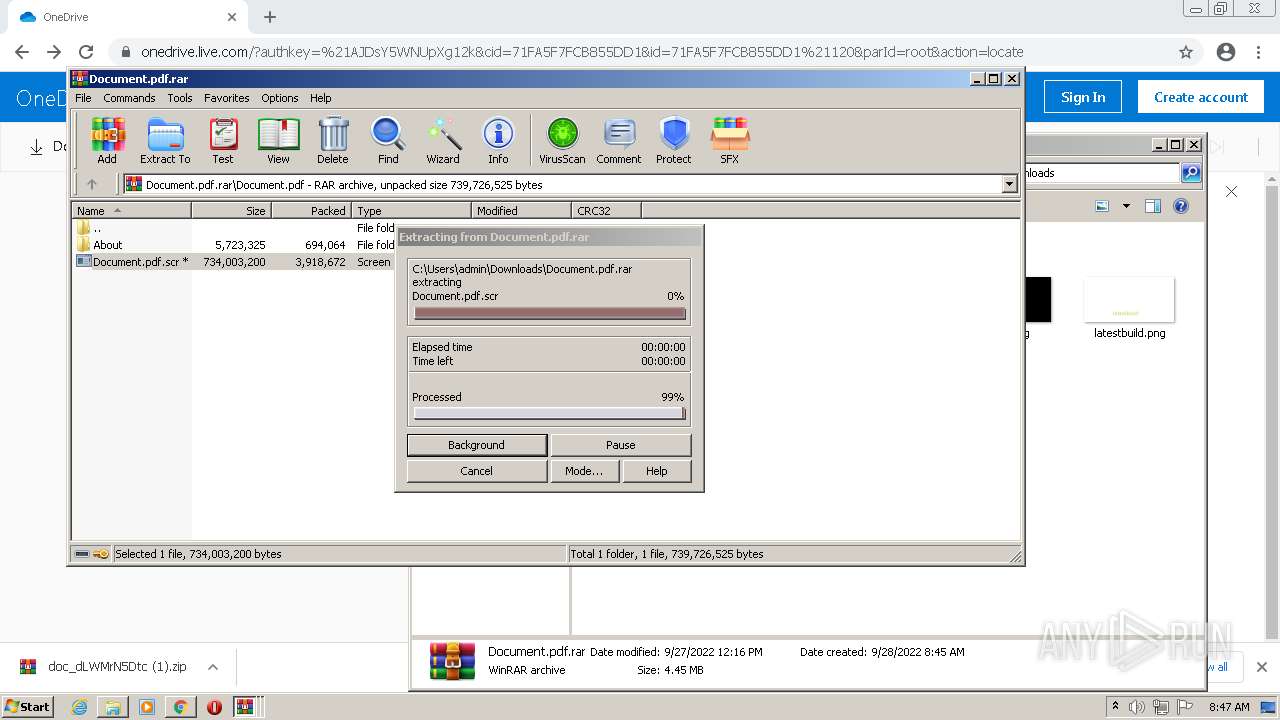Viewport: 1280px width, 720px height.
Task: Show archive Info
Action: coord(498,140)
